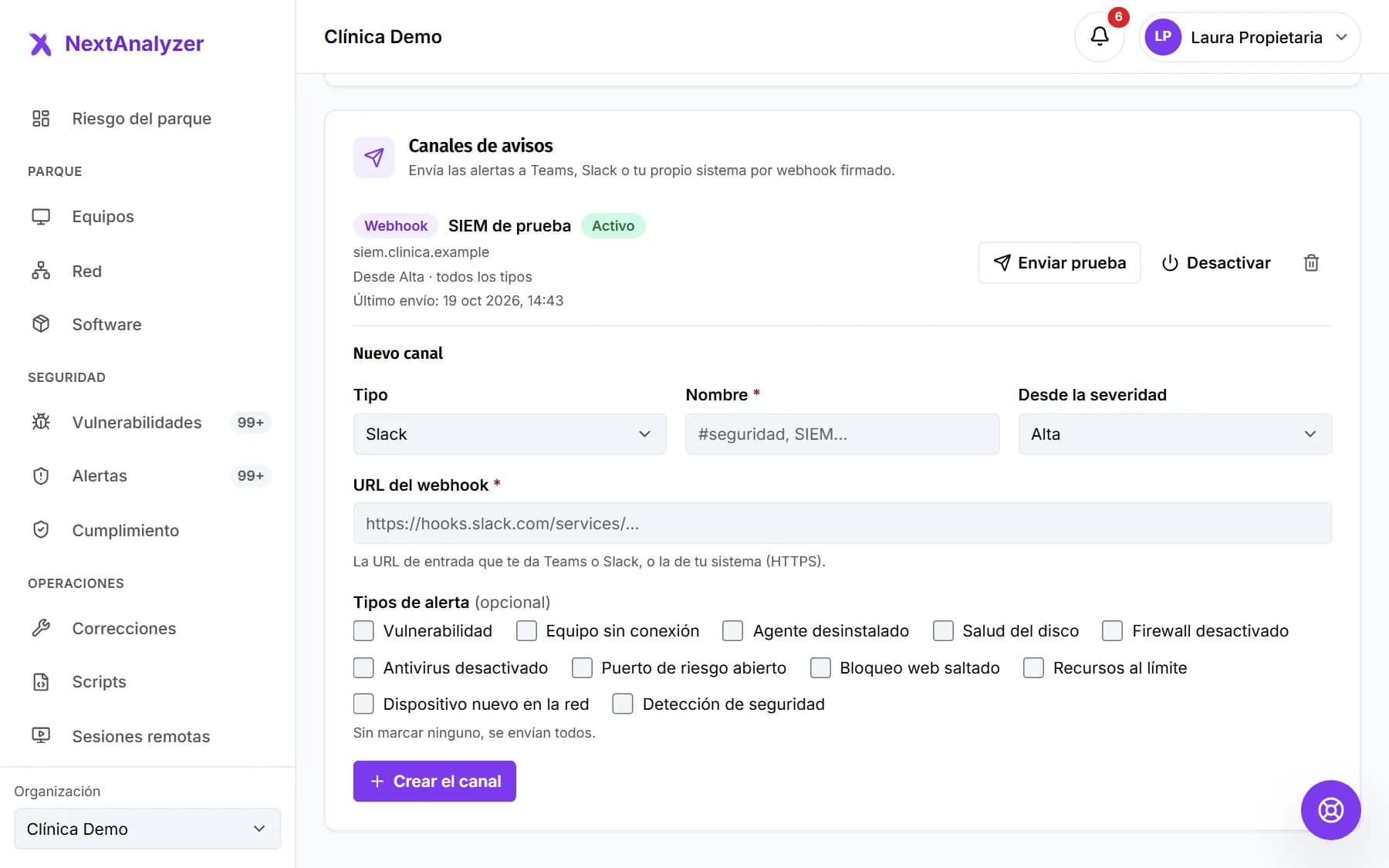Click the Scripts file icon

[x=41, y=682]
